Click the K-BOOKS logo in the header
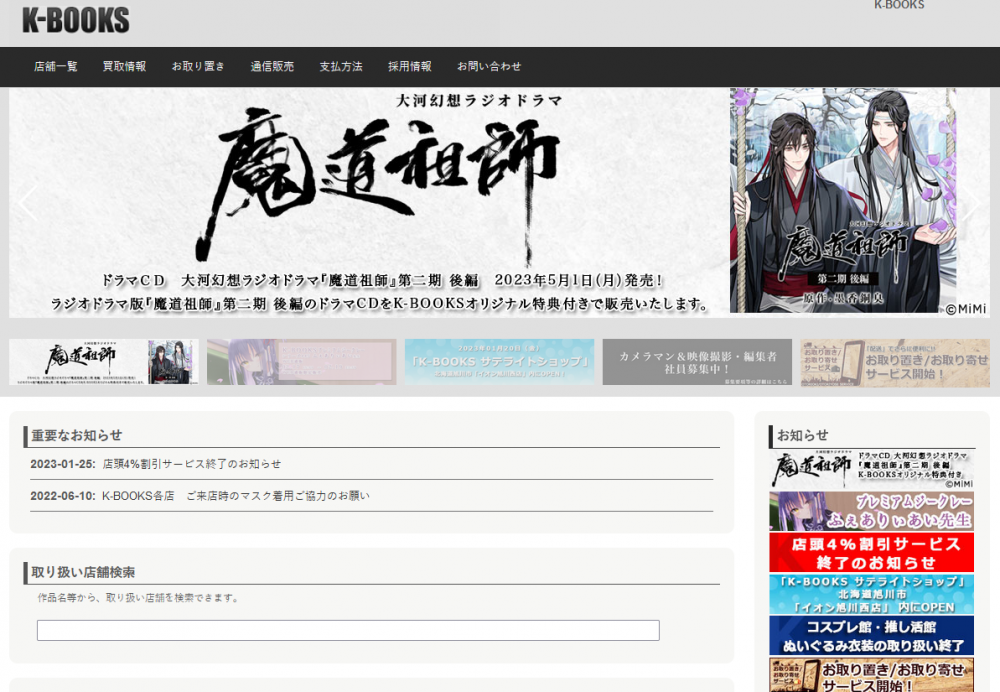The height and width of the screenshot is (692, 1000). [75, 20]
